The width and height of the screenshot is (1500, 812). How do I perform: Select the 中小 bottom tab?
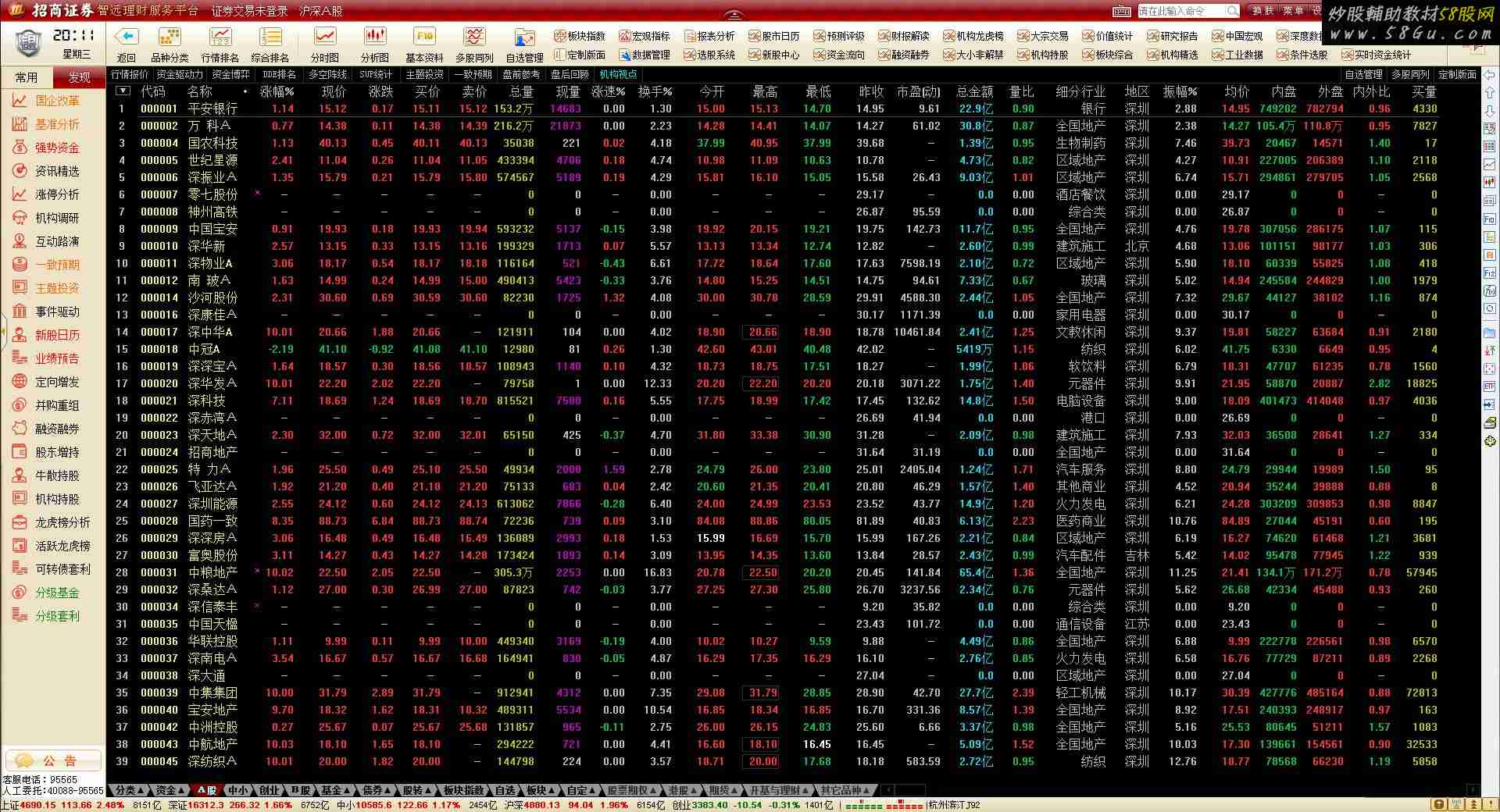point(237,790)
